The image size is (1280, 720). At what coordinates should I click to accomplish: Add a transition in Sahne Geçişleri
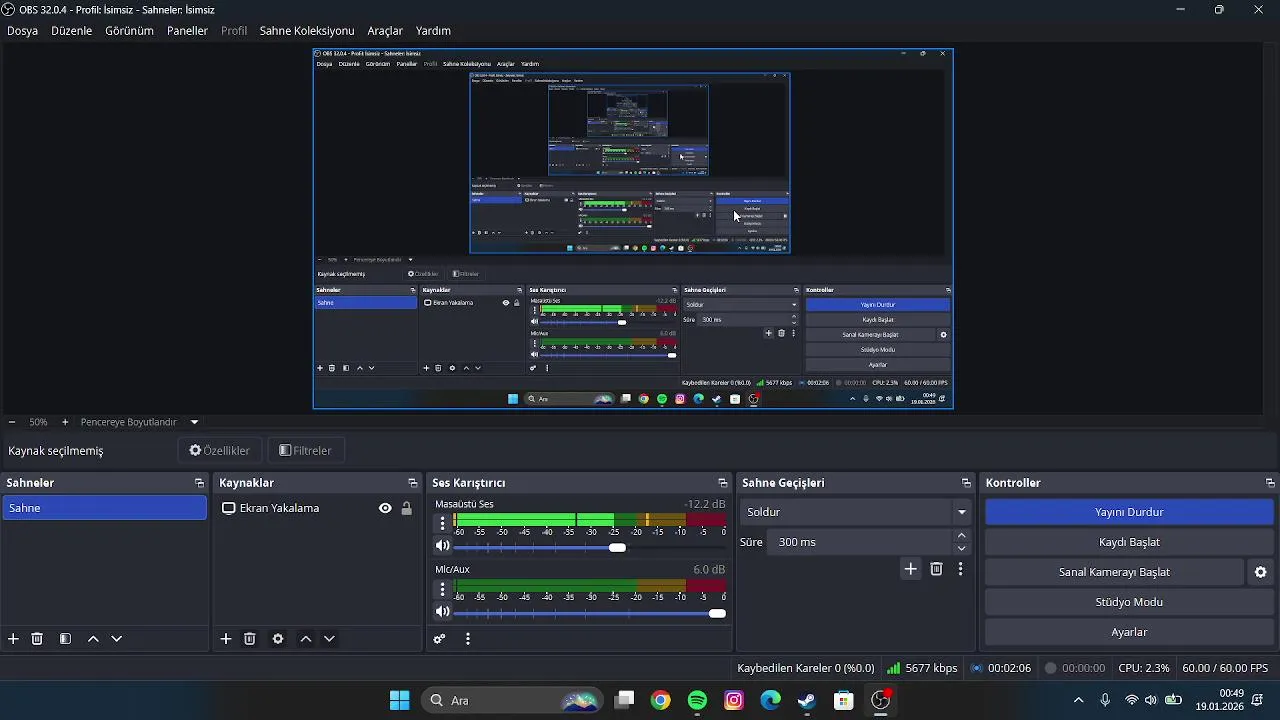(911, 569)
